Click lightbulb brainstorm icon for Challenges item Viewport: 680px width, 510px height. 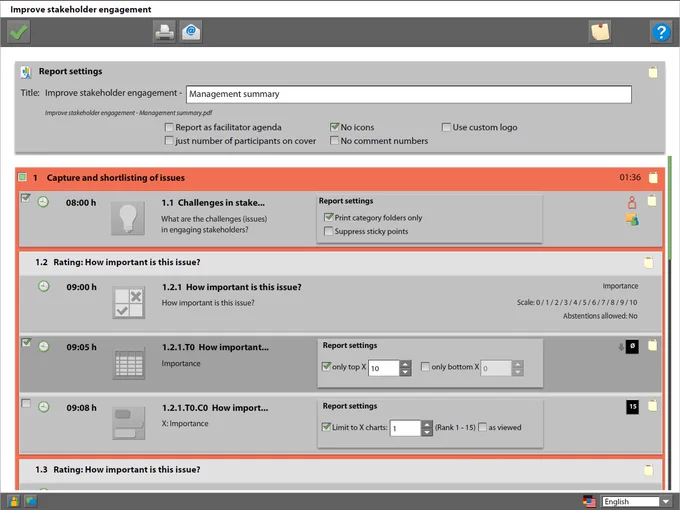pyautogui.click(x=128, y=219)
